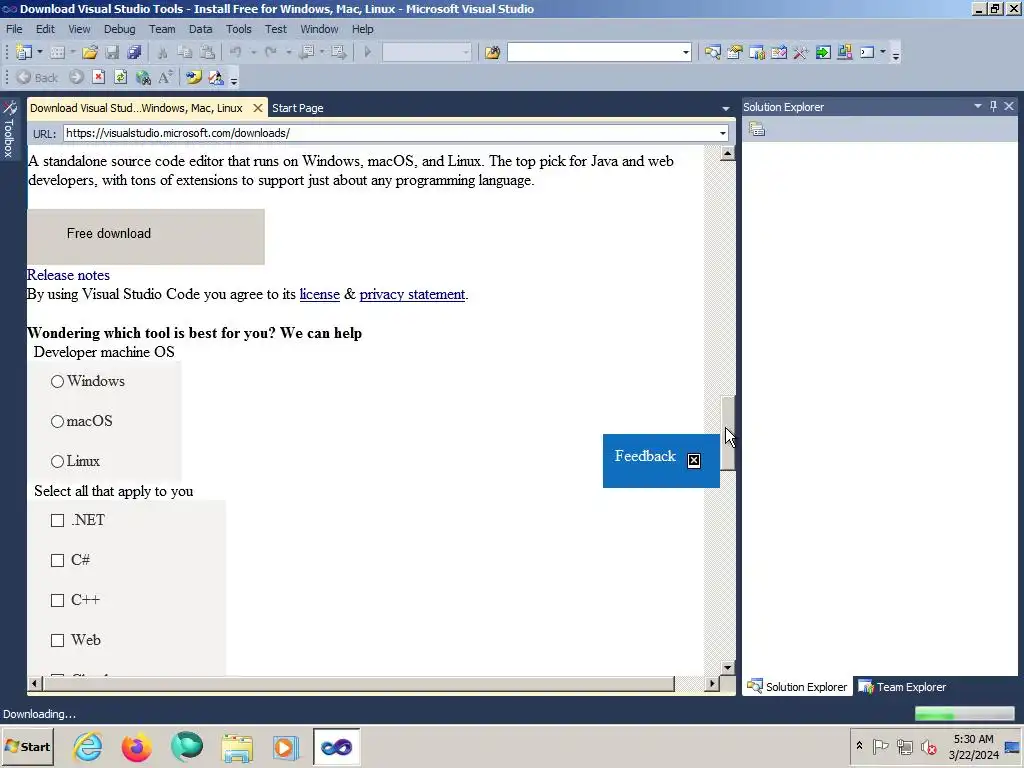The image size is (1024, 768).
Task: Select the macOS radio button
Action: pyautogui.click(x=57, y=421)
